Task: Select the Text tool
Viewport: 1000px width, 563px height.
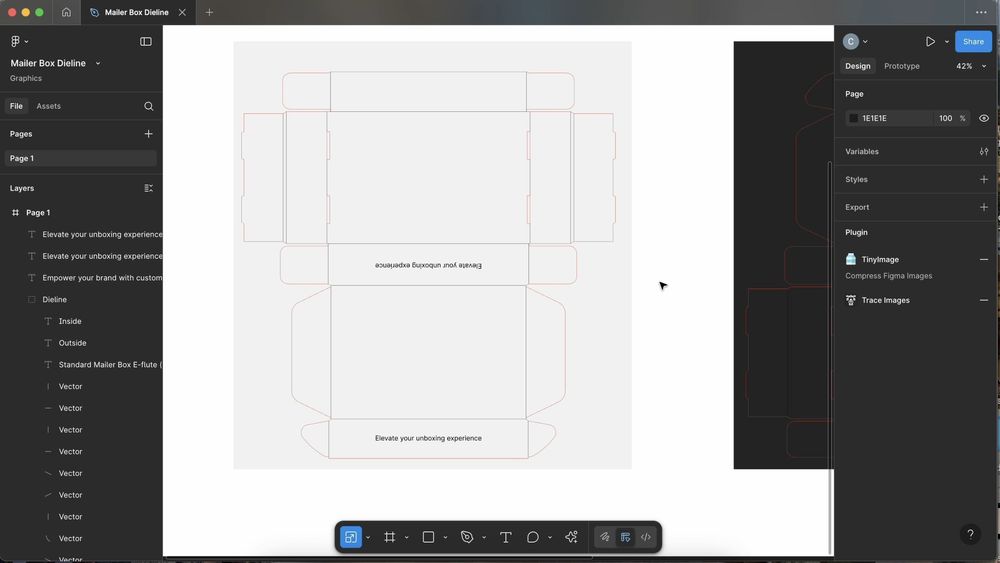Action: 505,537
